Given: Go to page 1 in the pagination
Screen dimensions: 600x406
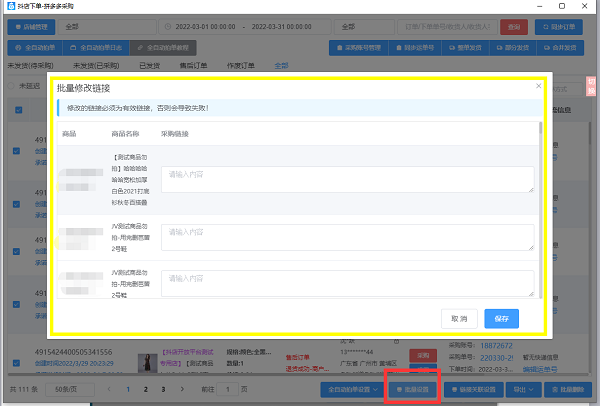Looking at the screenshot, I should 128,390.
